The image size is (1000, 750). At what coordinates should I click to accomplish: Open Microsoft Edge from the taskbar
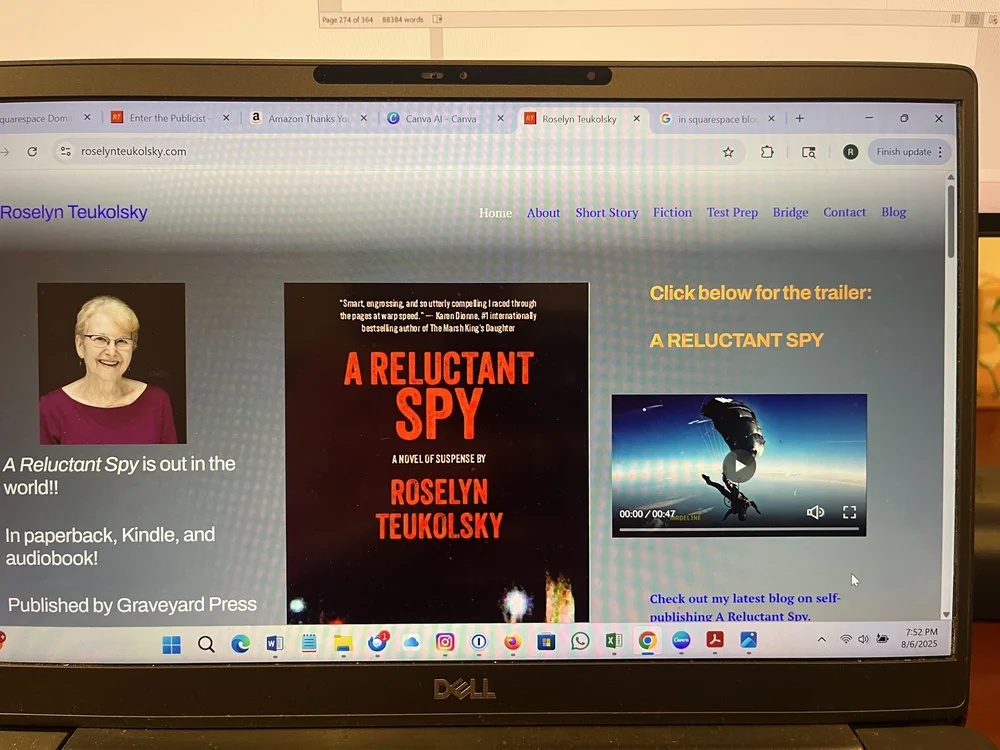[x=240, y=644]
